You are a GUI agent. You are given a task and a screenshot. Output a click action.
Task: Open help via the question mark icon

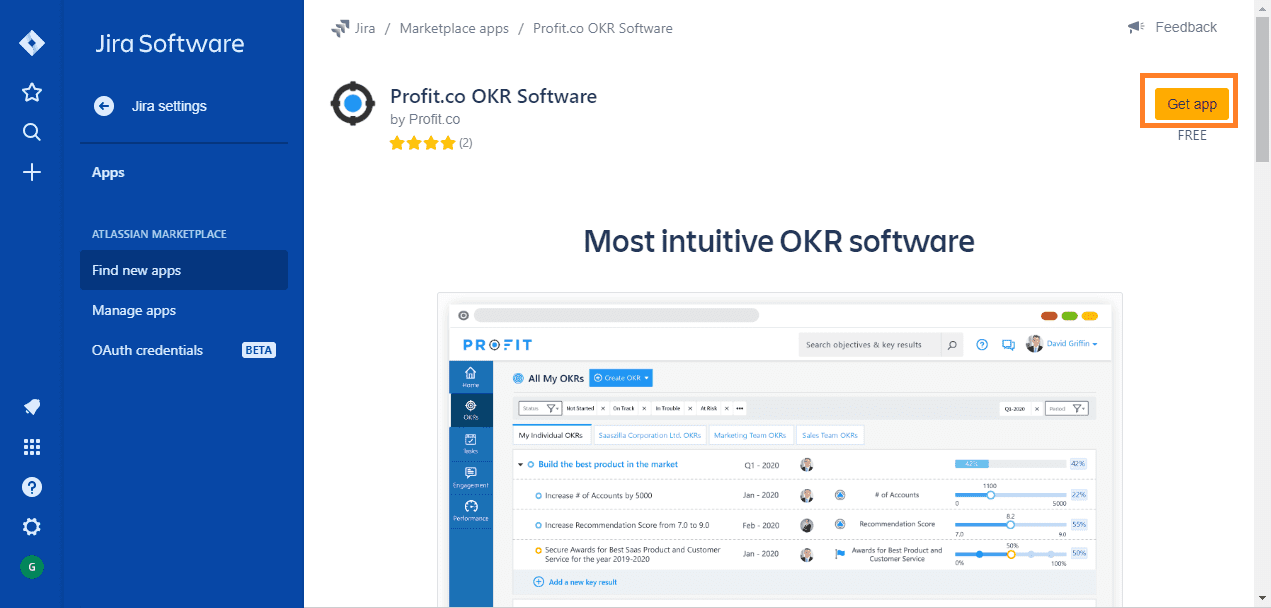pos(32,487)
